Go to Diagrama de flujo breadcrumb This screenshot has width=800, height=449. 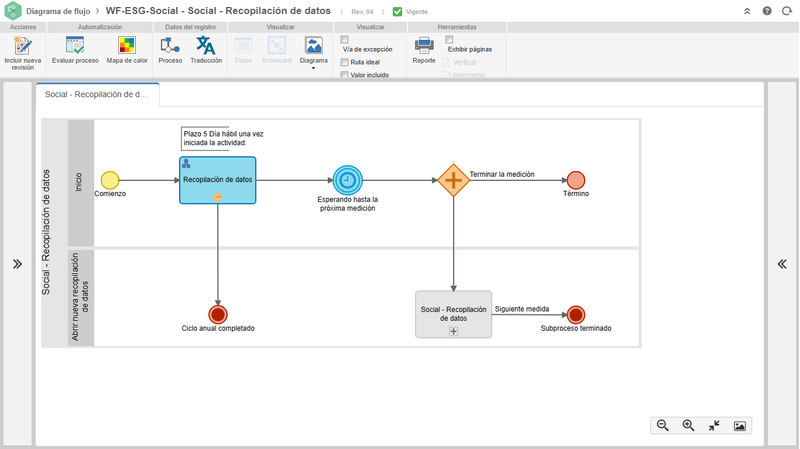(58, 11)
